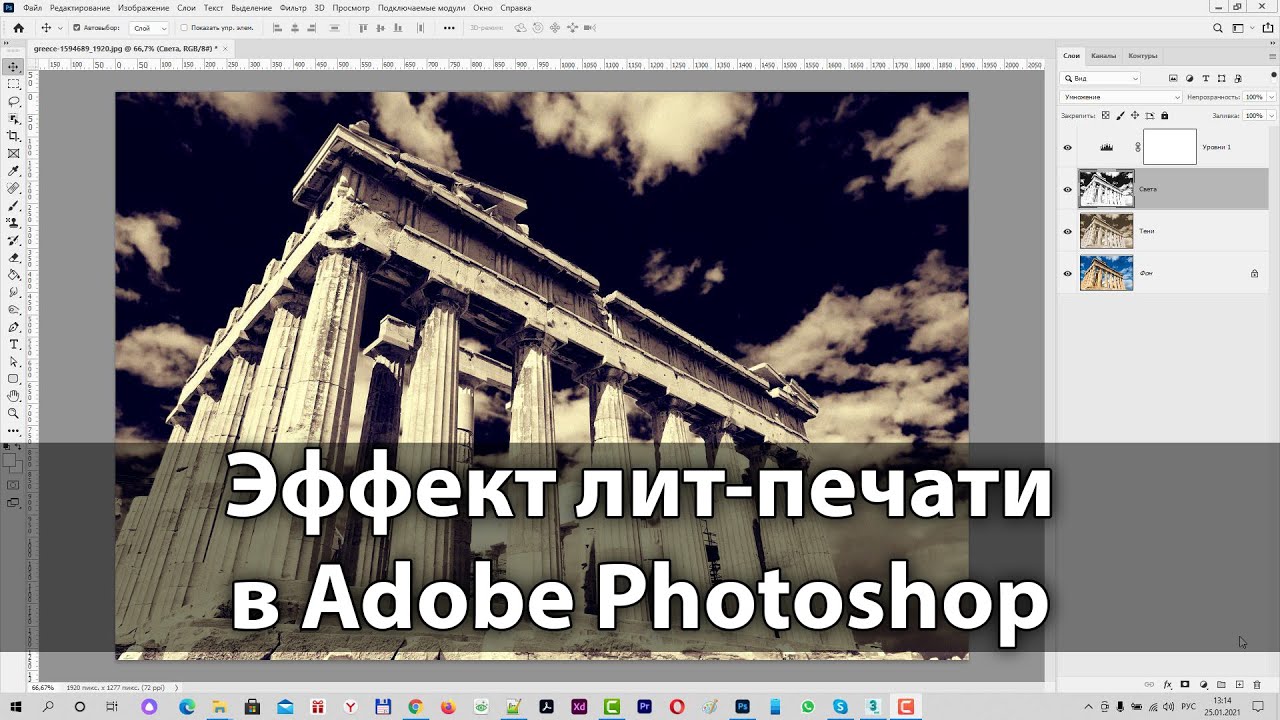
Task: Select the Path Selection tool
Action: 13,361
